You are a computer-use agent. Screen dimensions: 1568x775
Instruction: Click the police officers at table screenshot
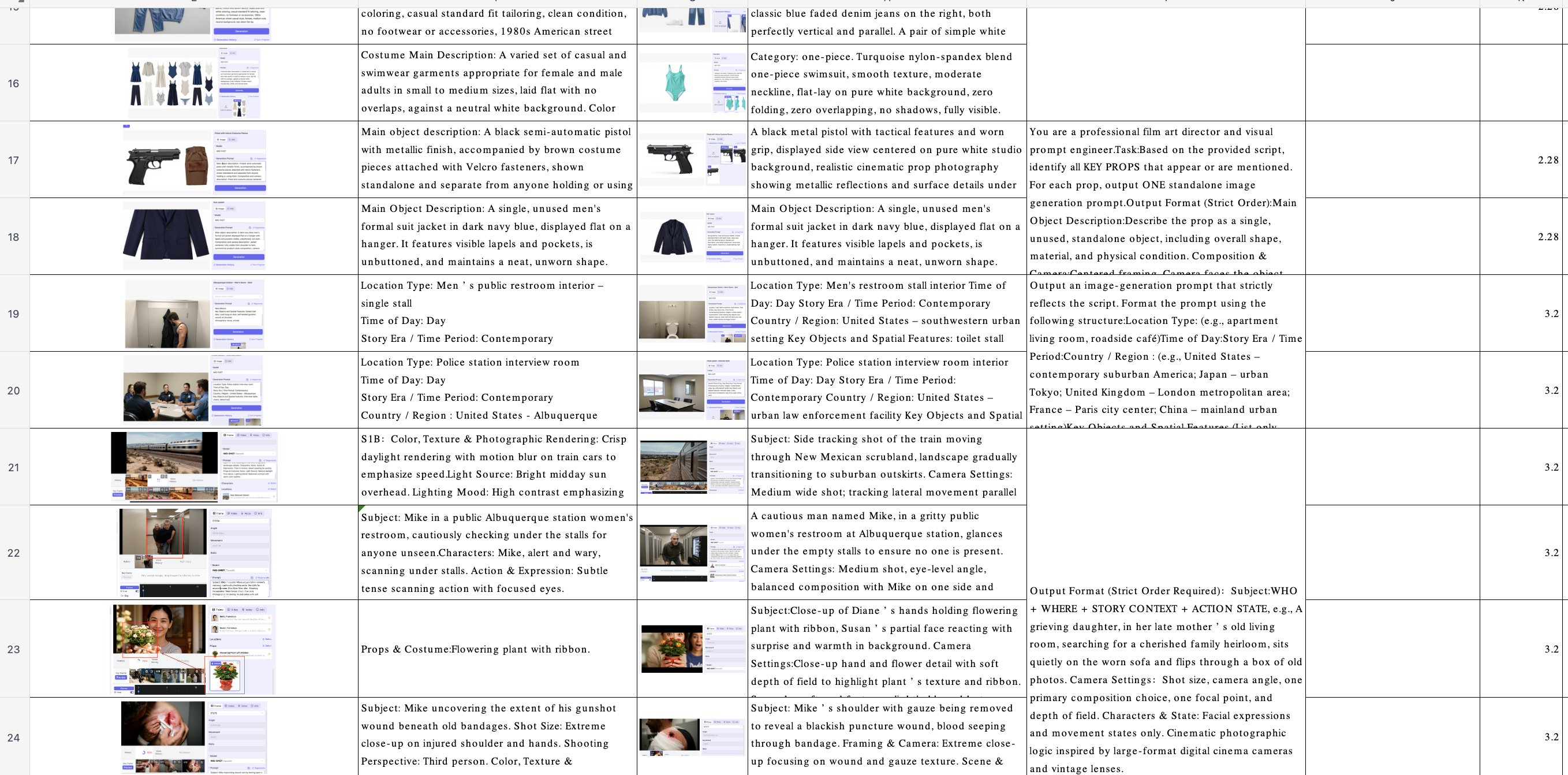pos(192,390)
